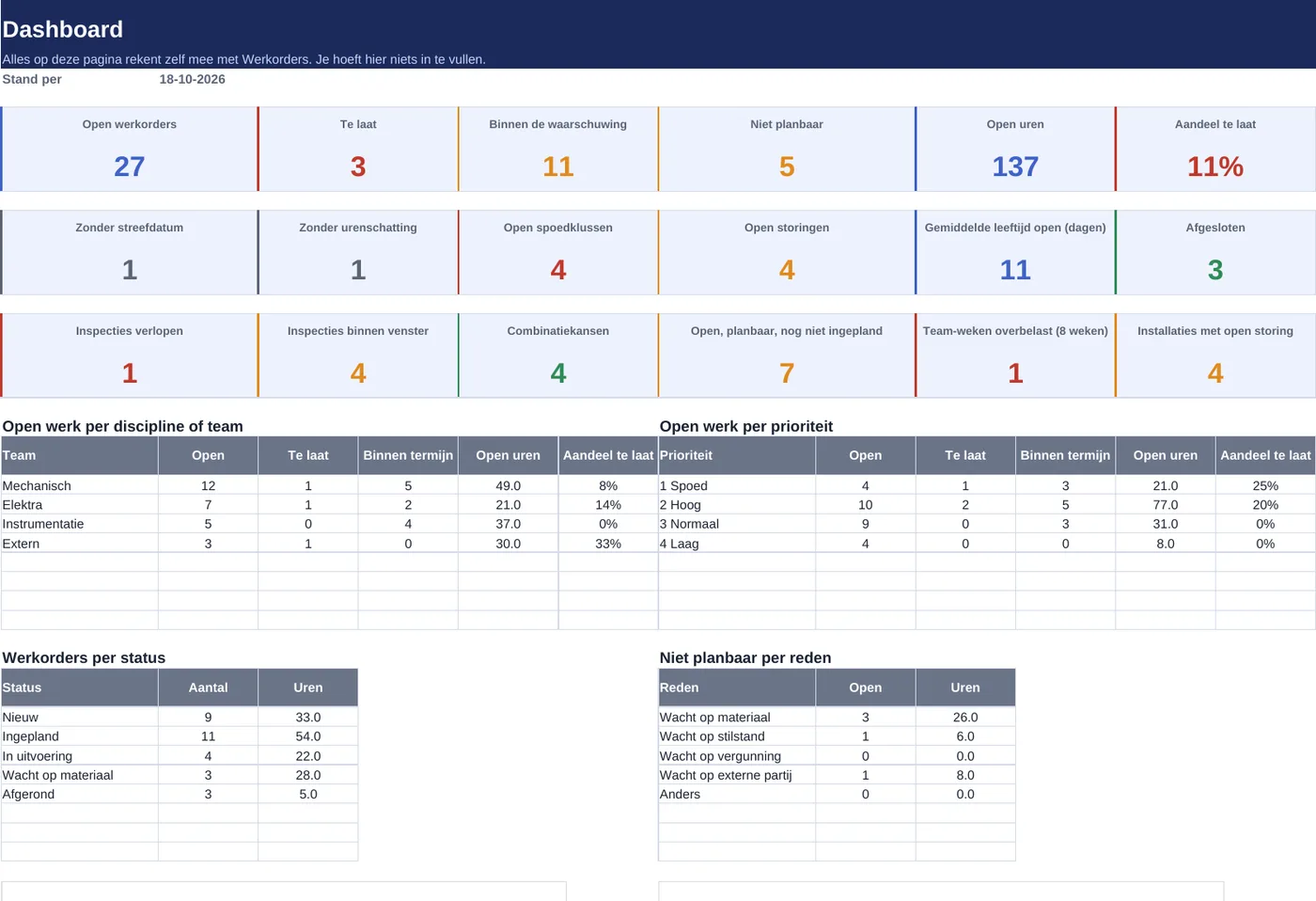Image resolution: width=1316 pixels, height=901 pixels.
Task: Click the Open storingen card label
Action: point(787,228)
